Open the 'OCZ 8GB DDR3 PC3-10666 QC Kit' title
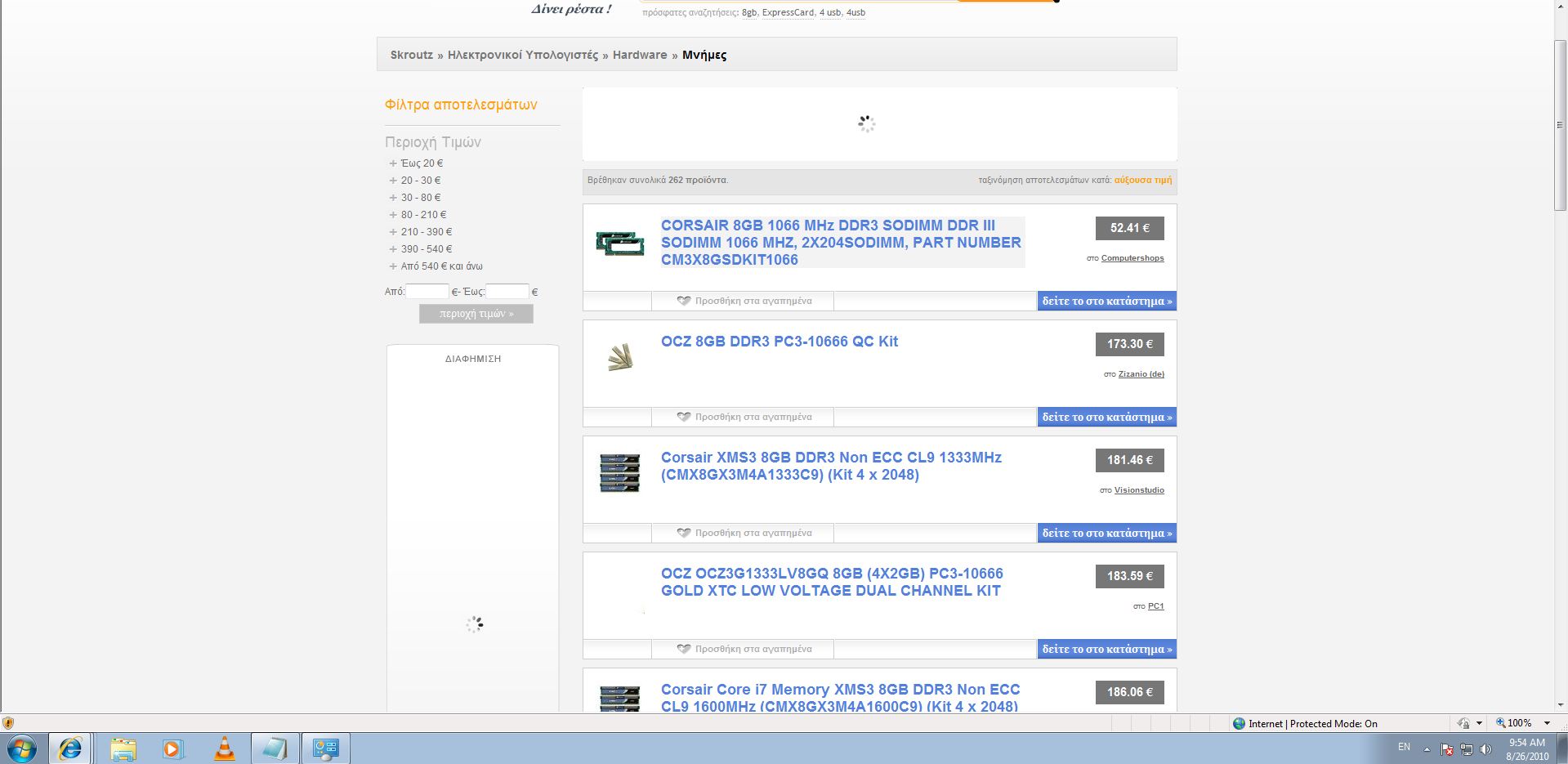The height and width of the screenshot is (764, 1568). click(x=780, y=342)
